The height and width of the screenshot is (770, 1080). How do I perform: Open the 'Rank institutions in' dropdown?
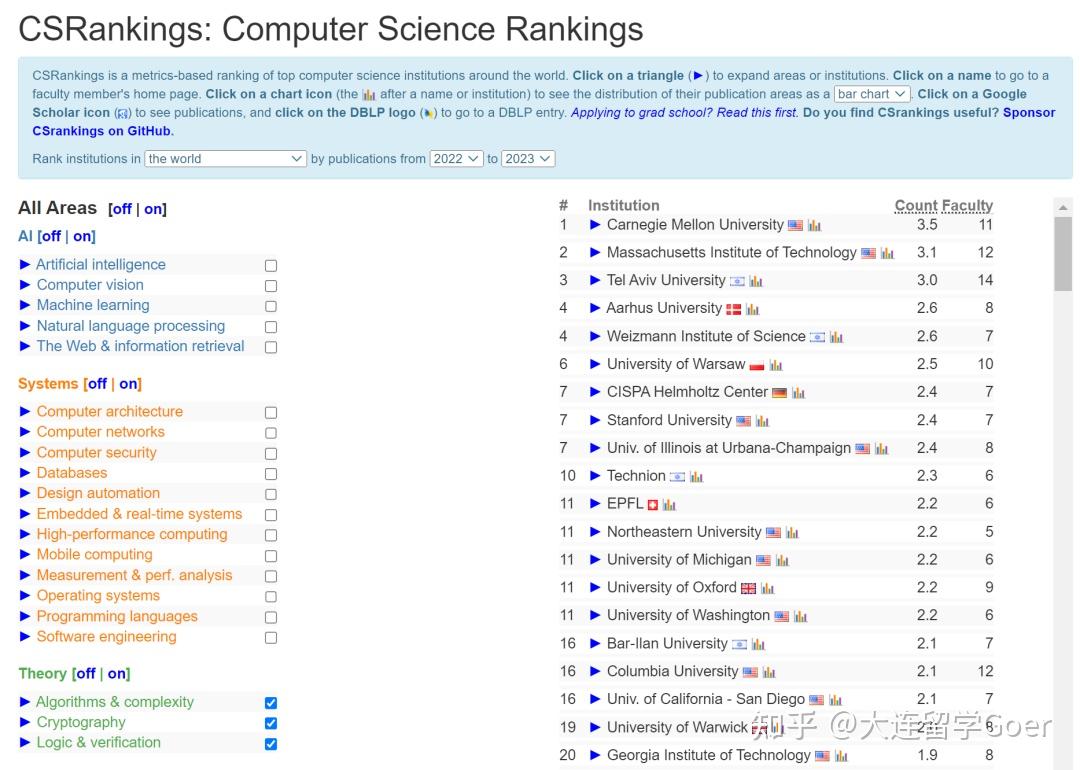(x=225, y=158)
